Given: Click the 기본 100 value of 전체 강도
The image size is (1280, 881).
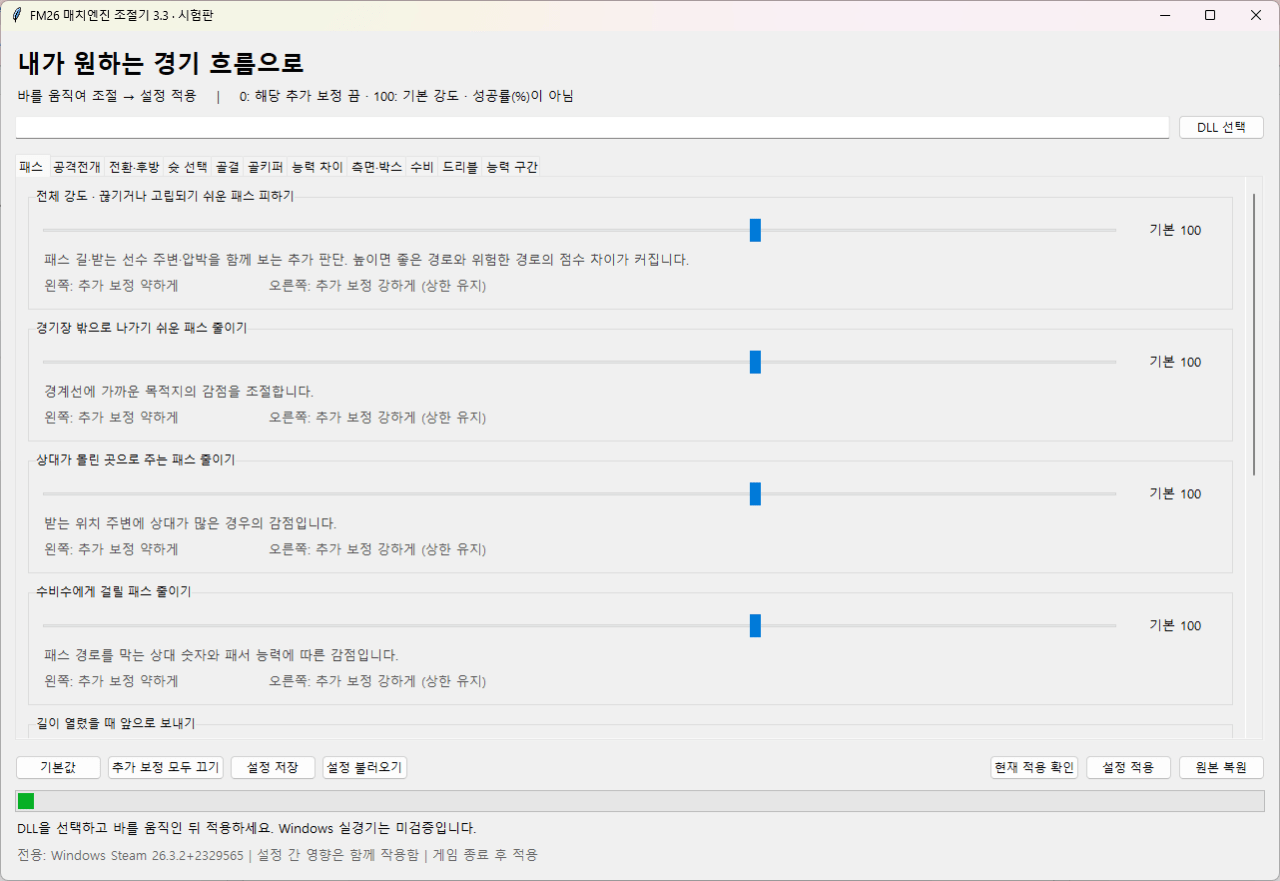Looking at the screenshot, I should (1175, 230).
